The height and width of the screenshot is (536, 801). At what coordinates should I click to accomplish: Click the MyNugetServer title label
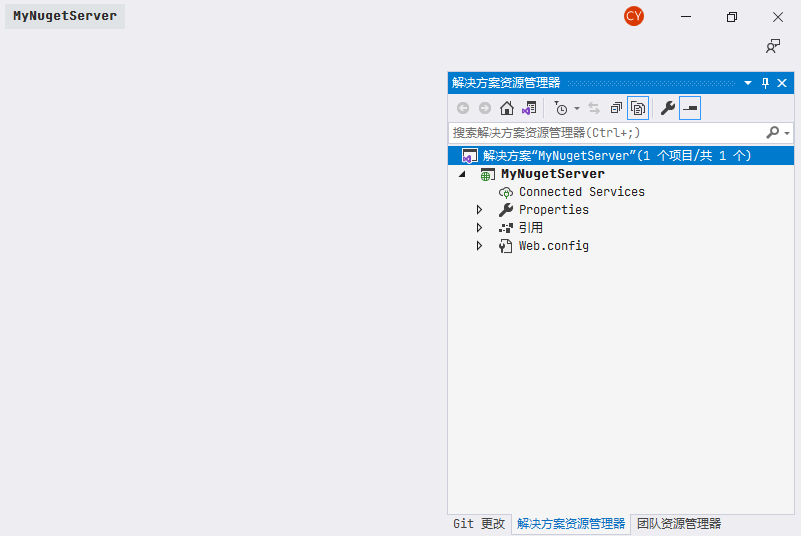coord(65,16)
